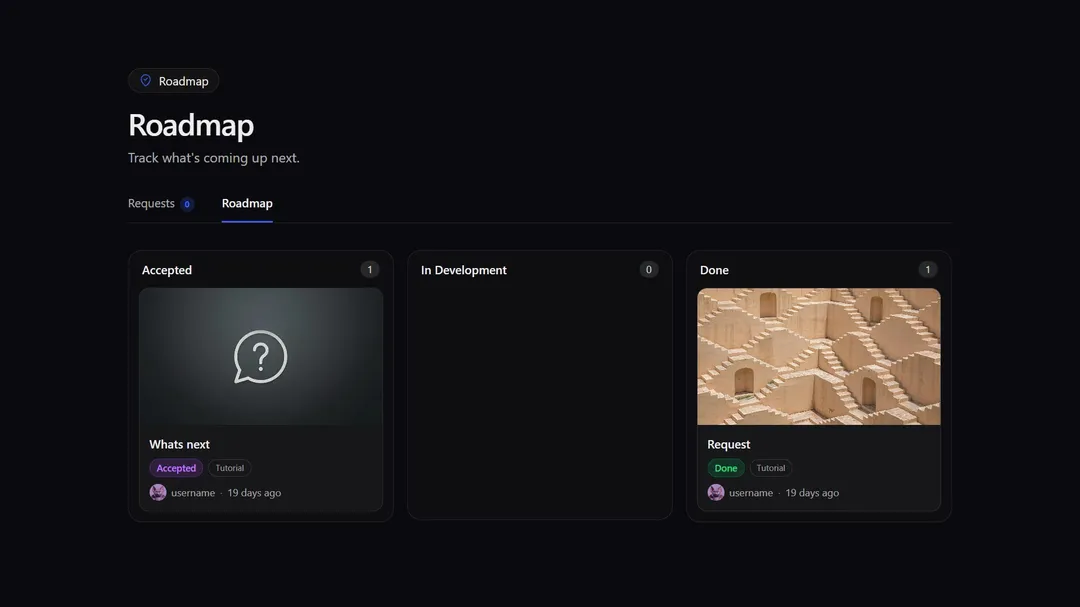Click the Done column count 1
The image size is (1080, 607).
tap(928, 269)
